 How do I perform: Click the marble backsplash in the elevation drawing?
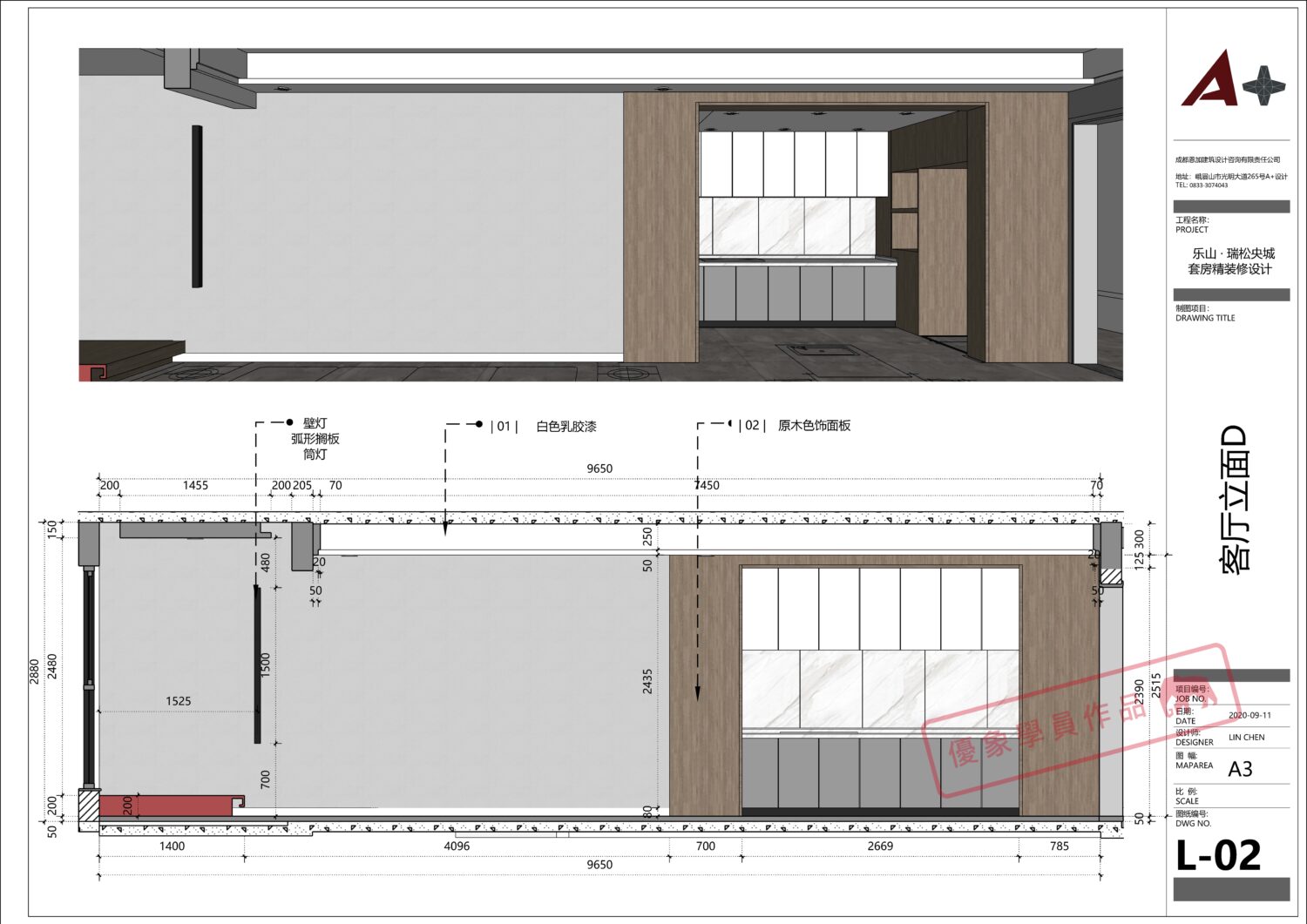(880, 688)
